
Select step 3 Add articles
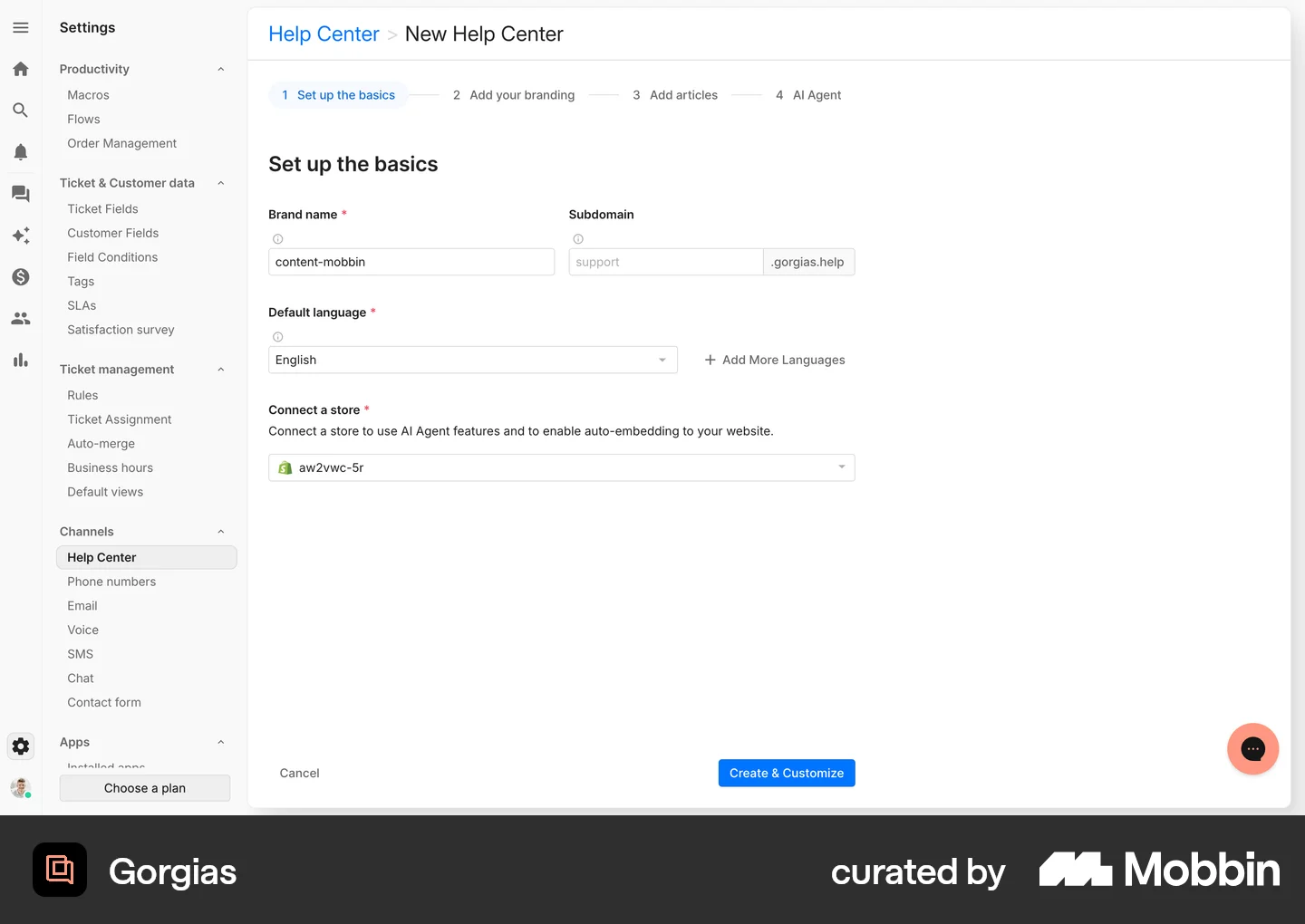click(675, 95)
